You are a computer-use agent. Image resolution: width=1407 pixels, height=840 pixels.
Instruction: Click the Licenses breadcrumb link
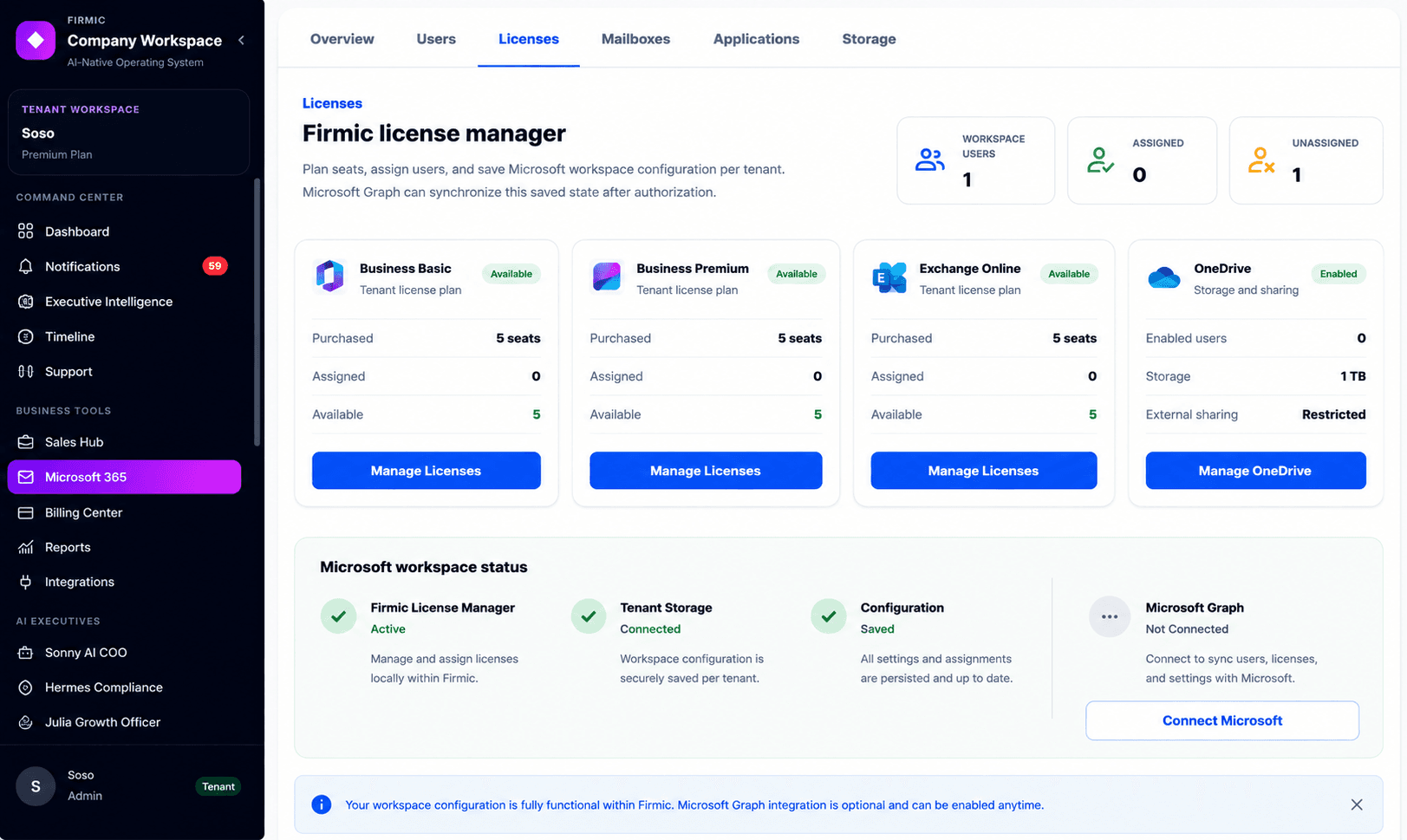[332, 103]
